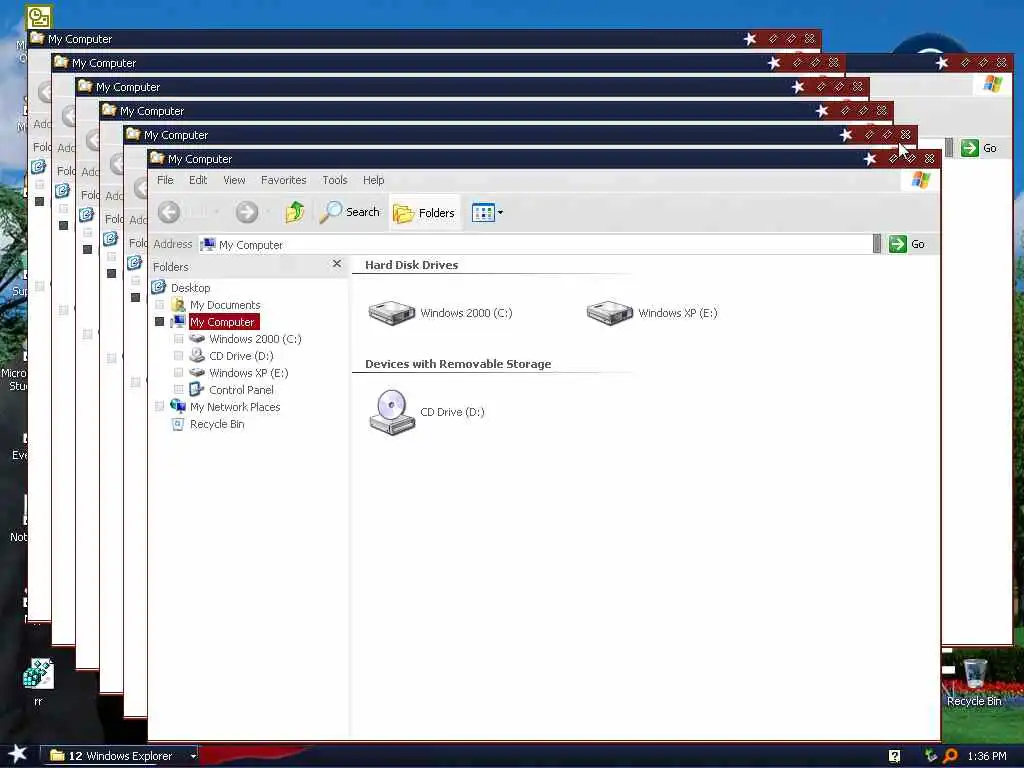
Task: Click the My Documents folder icon in the tree
Action: click(x=178, y=304)
